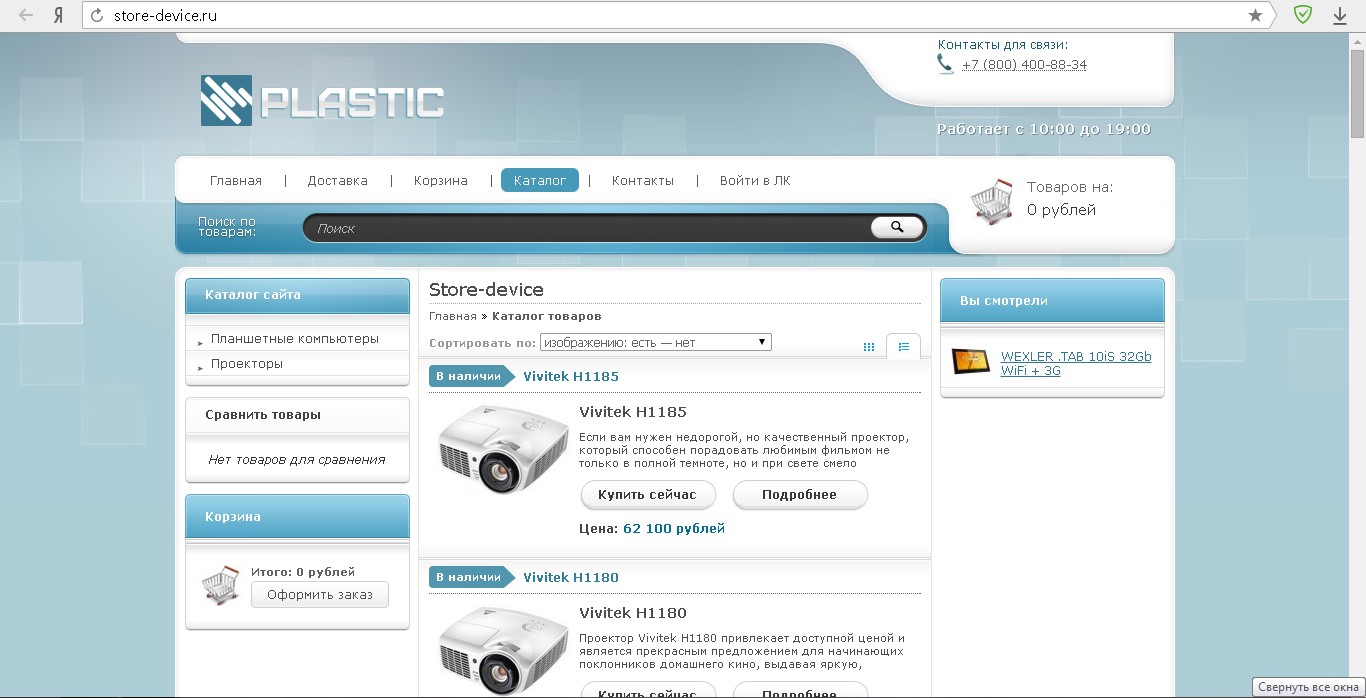This screenshot has width=1366, height=698.
Task: Open Vivitek H1185 header link
Action: (x=571, y=377)
